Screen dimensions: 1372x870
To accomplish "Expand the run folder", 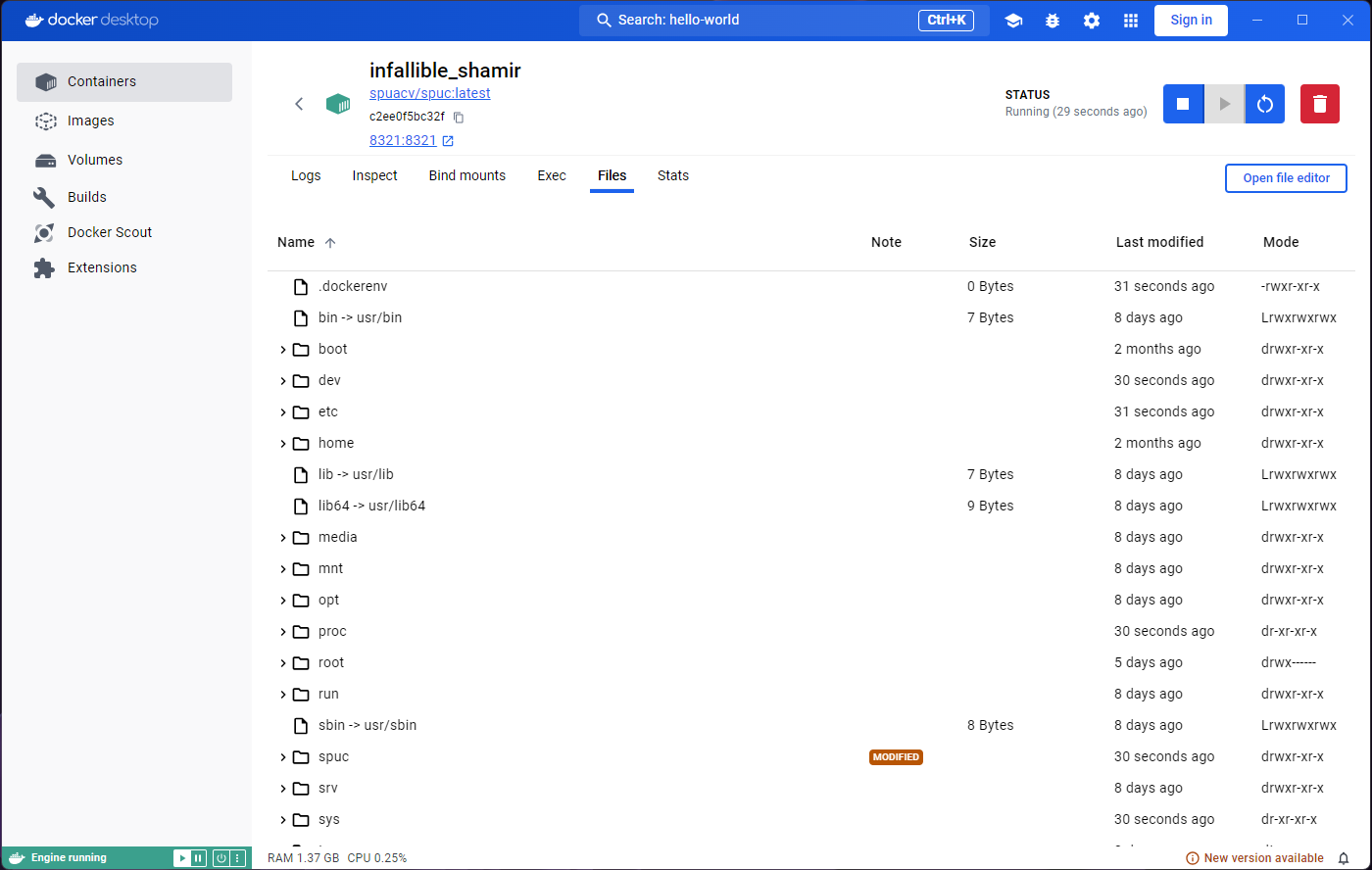I will (x=283, y=694).
